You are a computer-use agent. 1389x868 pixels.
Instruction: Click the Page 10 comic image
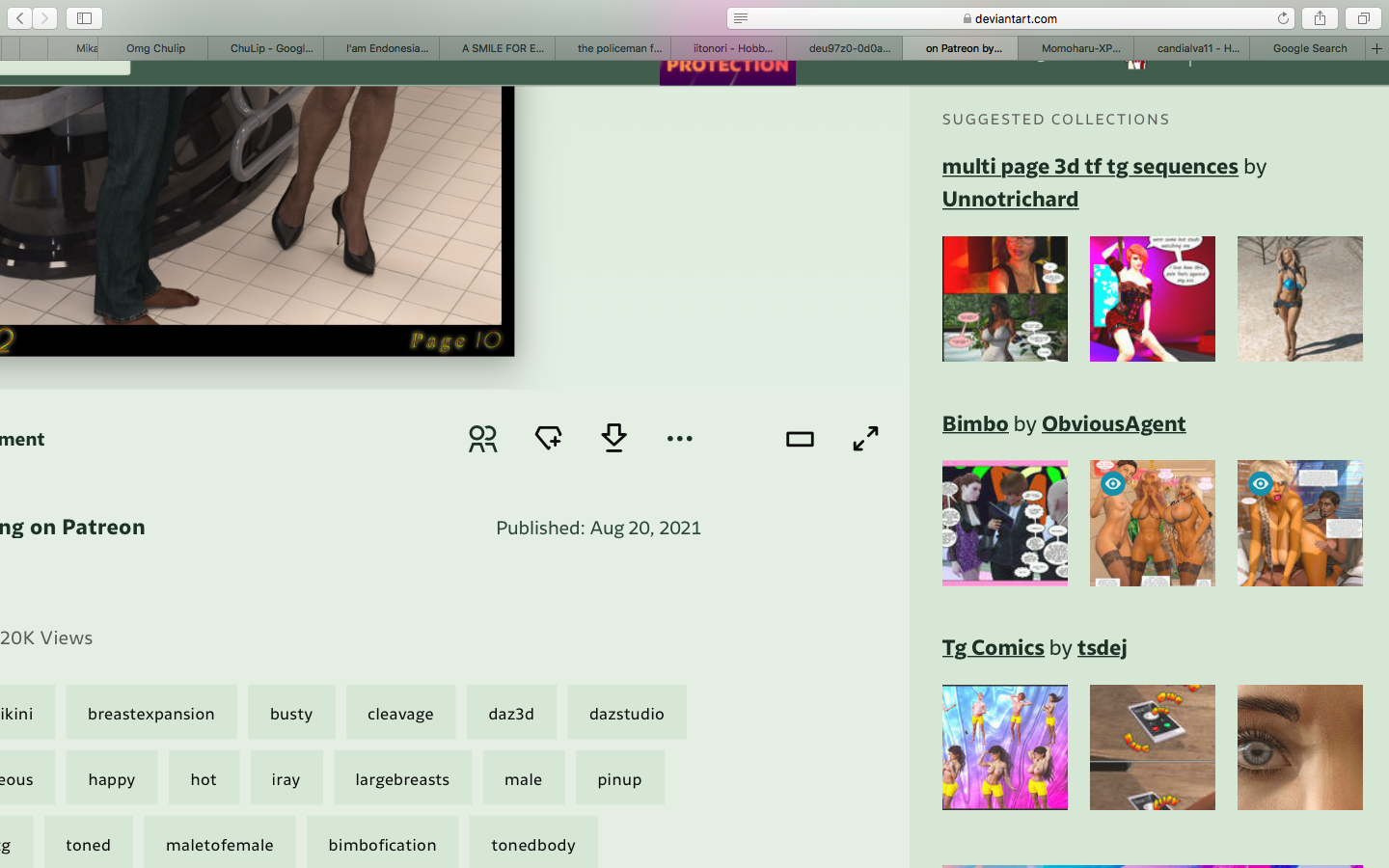(257, 221)
